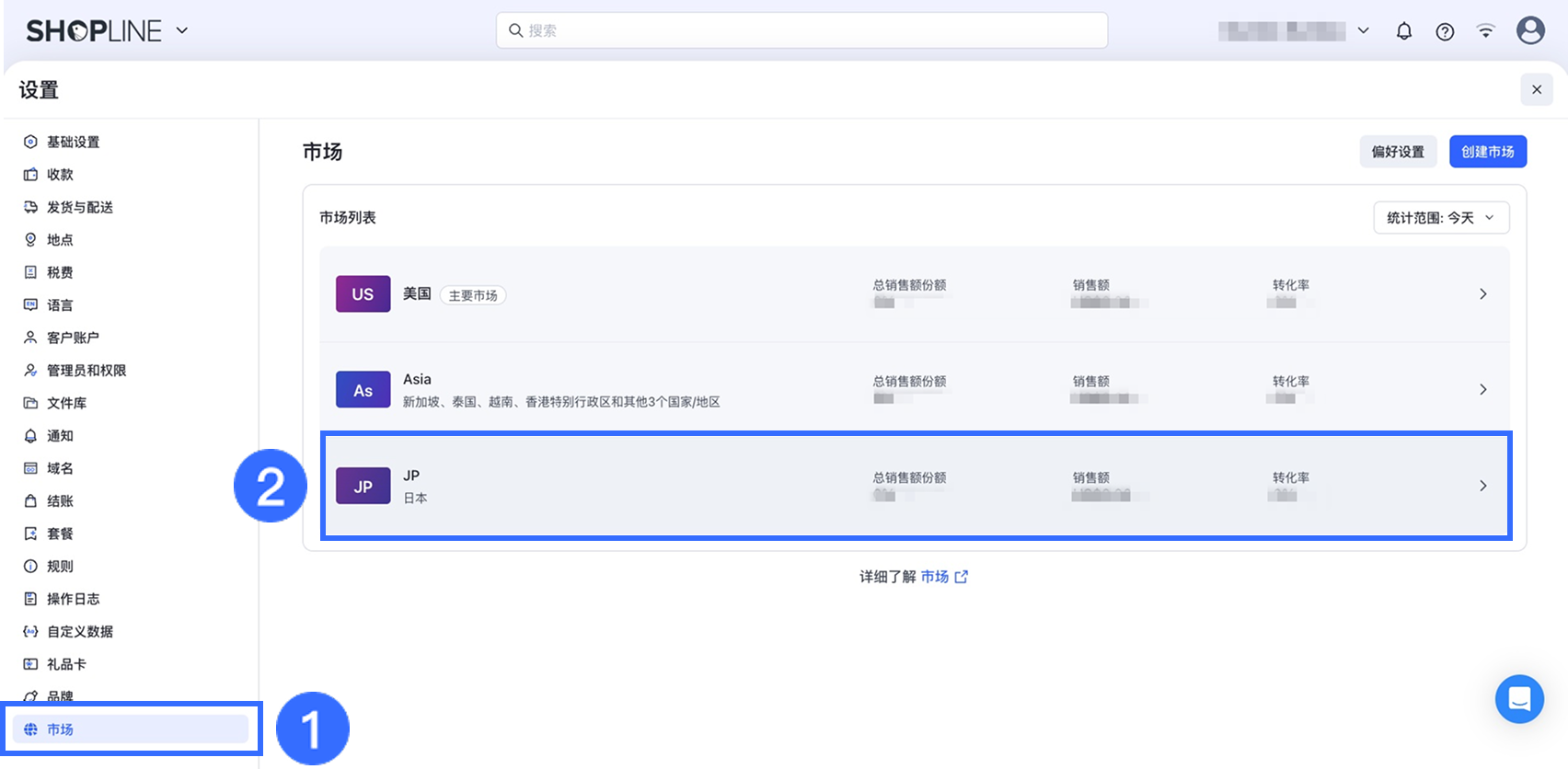Click the As Asia market badge
This screenshot has height=769, width=1568.
tap(363, 390)
